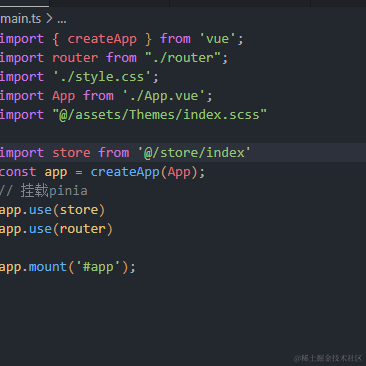Click the main.ts breadcrumb item
Screen dimensions: 366x366
[x=20, y=19]
